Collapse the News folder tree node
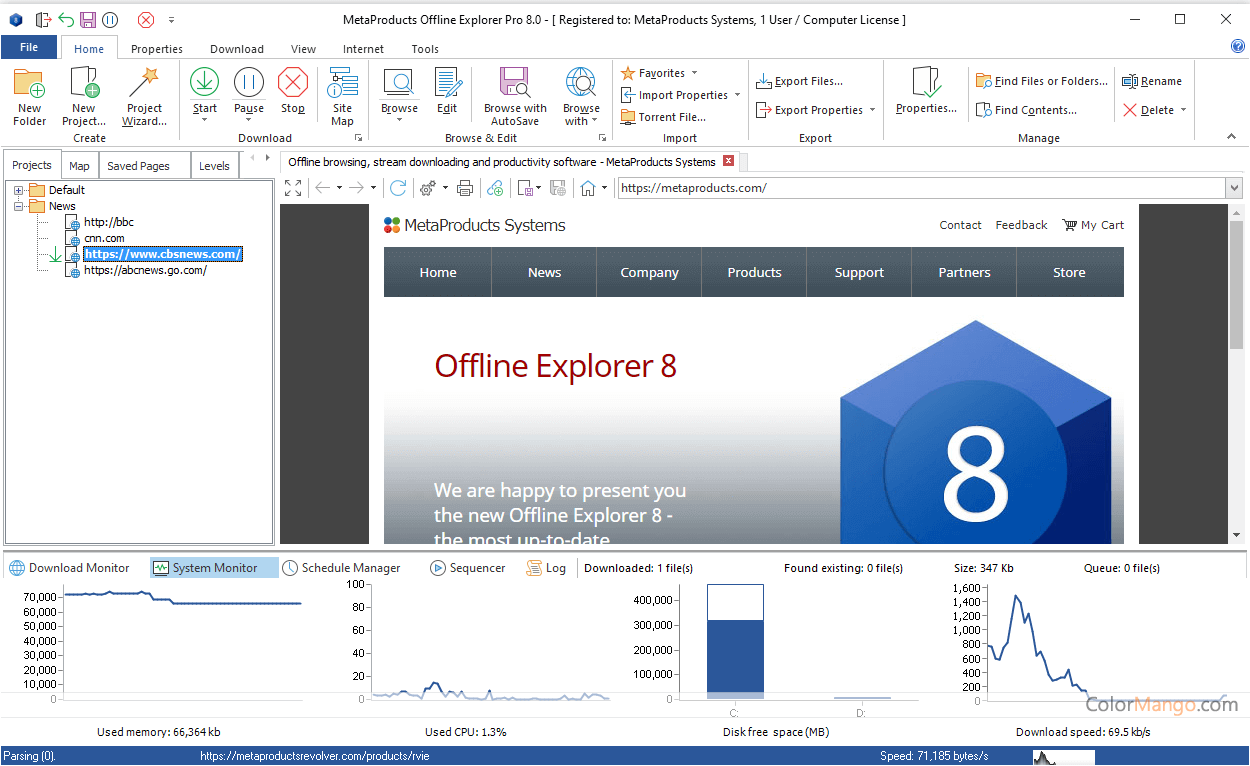 pos(18,206)
